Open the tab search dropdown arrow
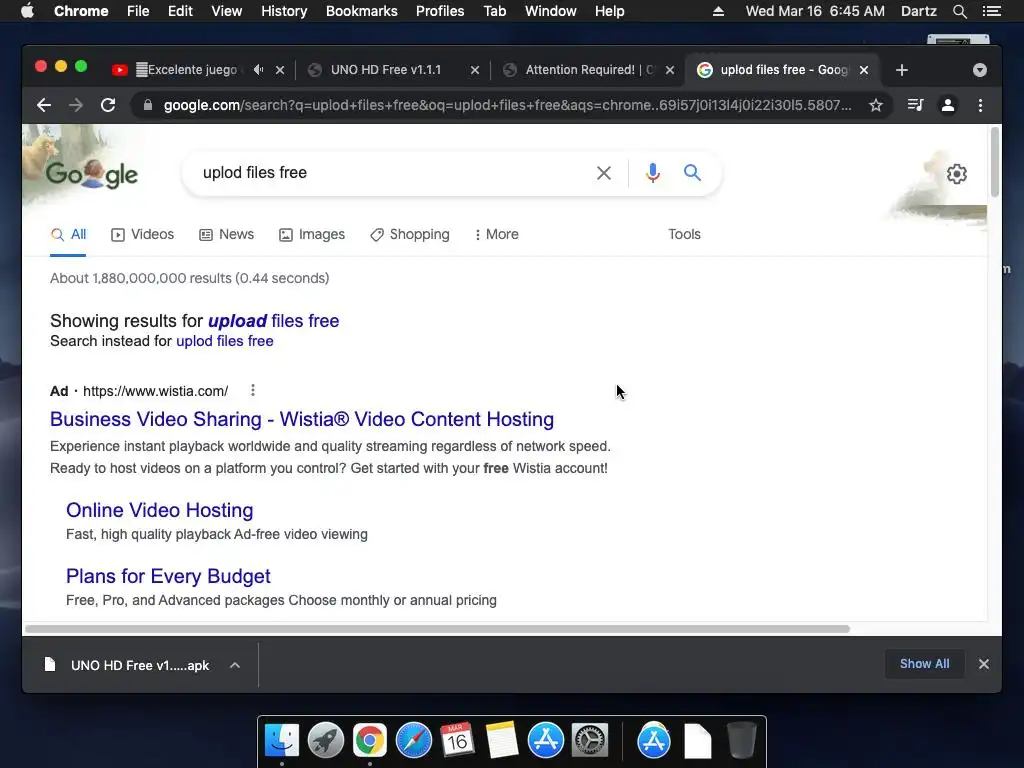This screenshot has height=768, width=1024. tap(980, 70)
